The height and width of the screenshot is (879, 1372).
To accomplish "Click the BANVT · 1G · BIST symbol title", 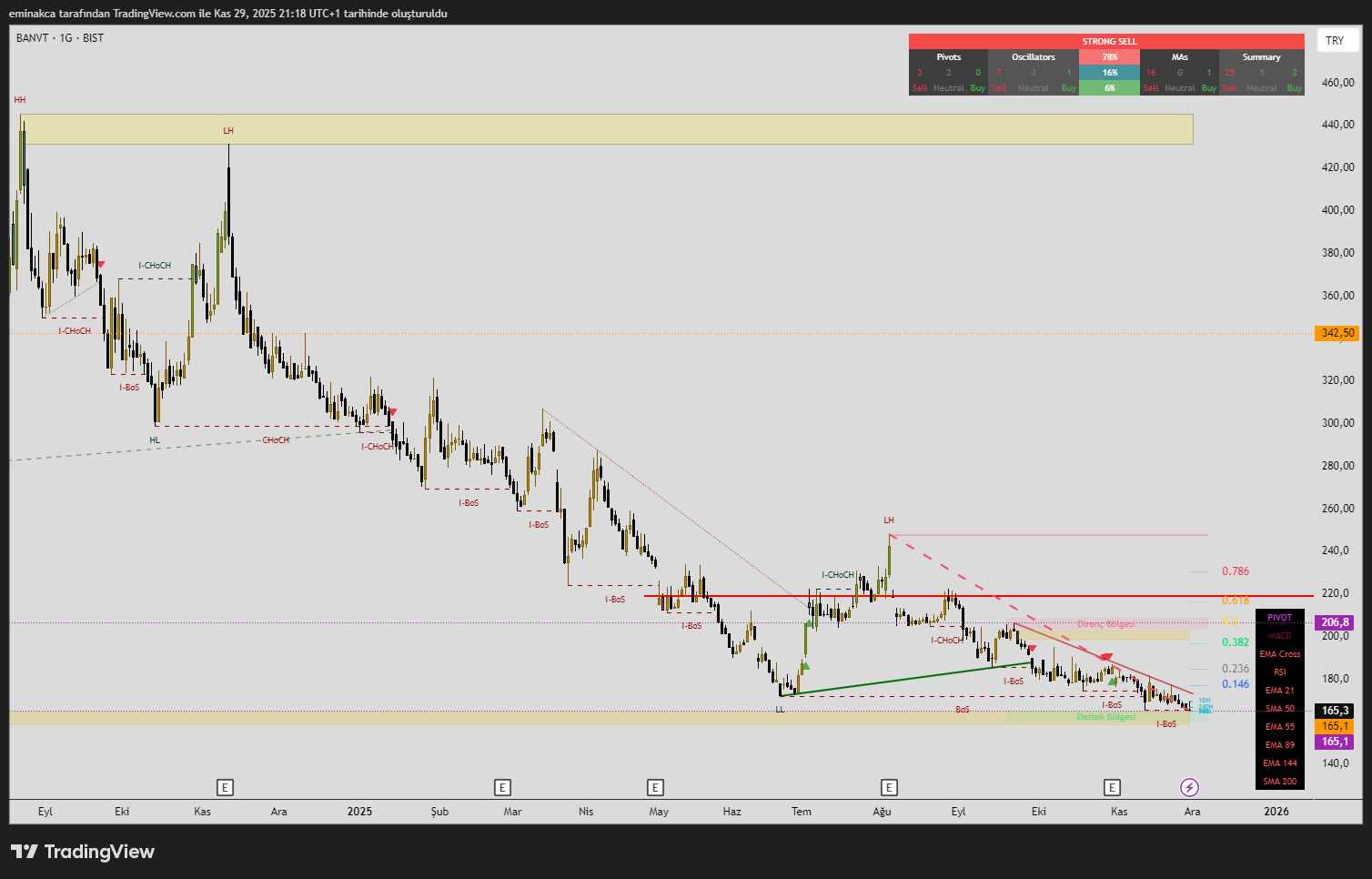I will coord(60,38).
